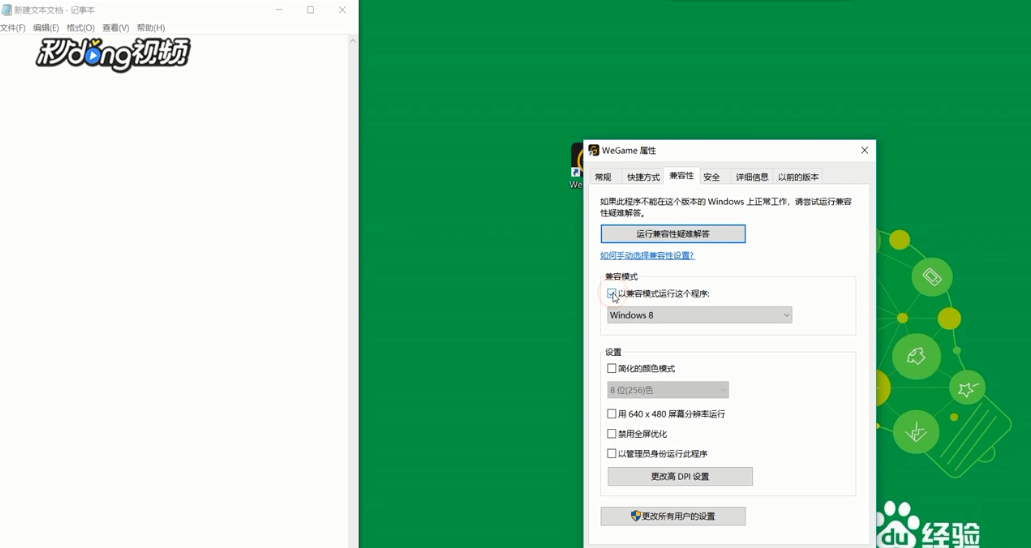The image size is (1031, 548).
Task: Click the WeGame icon in properties title bar
Action: pyautogui.click(x=594, y=150)
